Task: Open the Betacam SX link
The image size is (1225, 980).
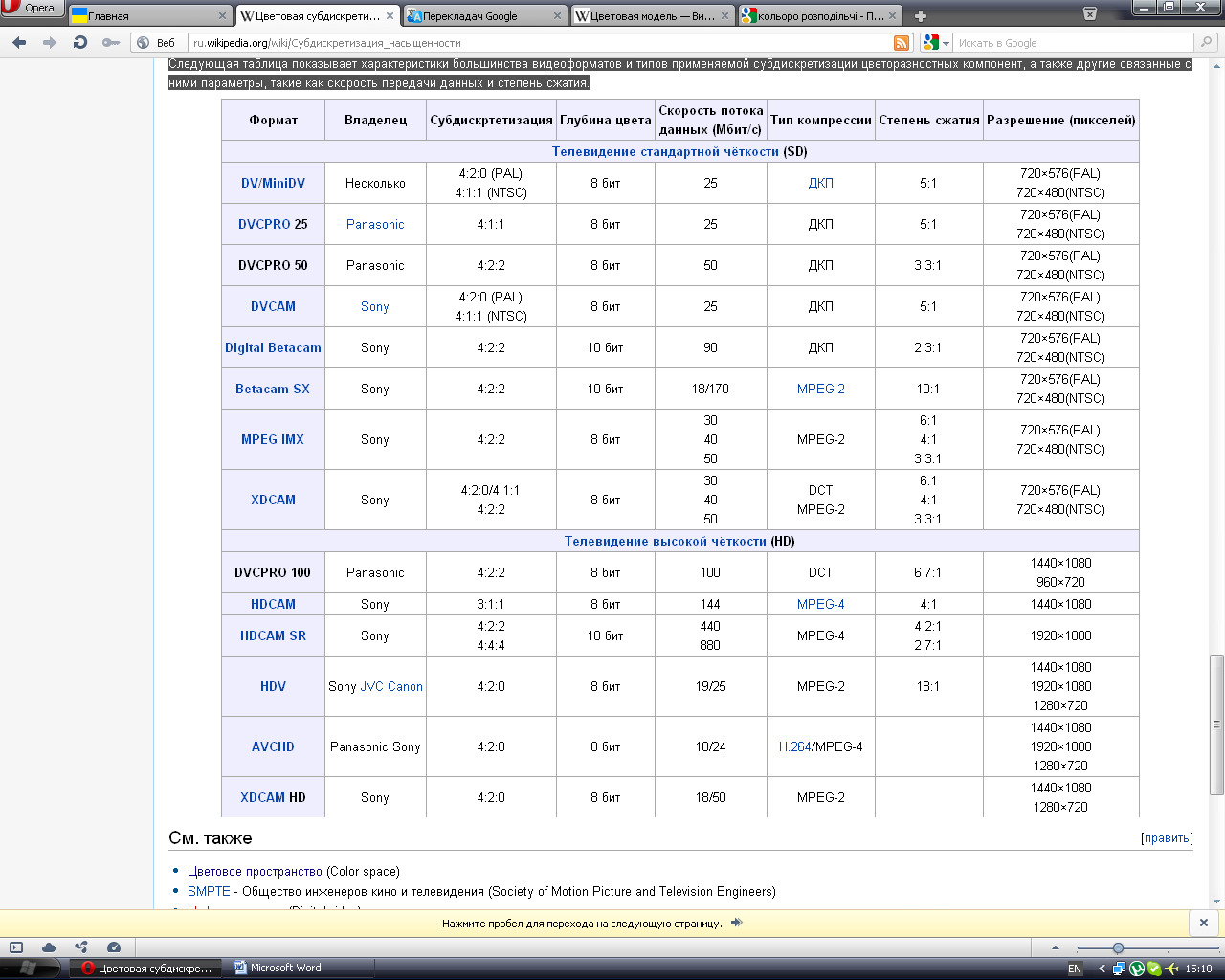Action: point(273,389)
